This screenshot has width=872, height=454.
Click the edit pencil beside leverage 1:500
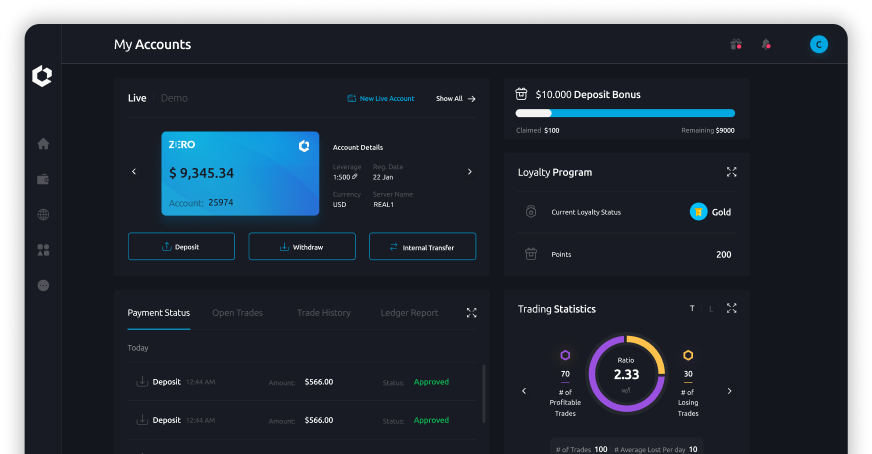pos(355,177)
